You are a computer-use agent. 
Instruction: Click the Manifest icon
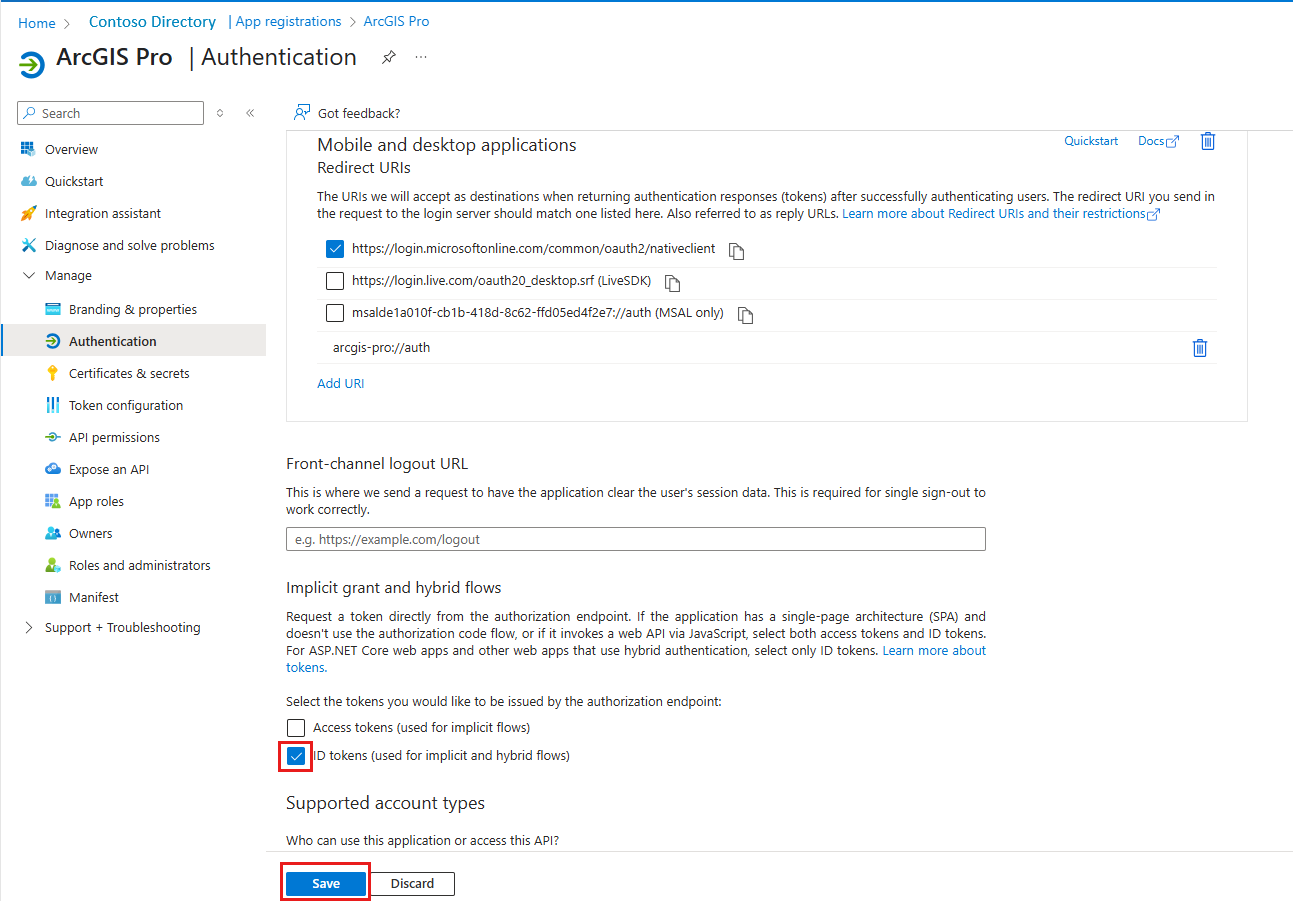pos(53,597)
